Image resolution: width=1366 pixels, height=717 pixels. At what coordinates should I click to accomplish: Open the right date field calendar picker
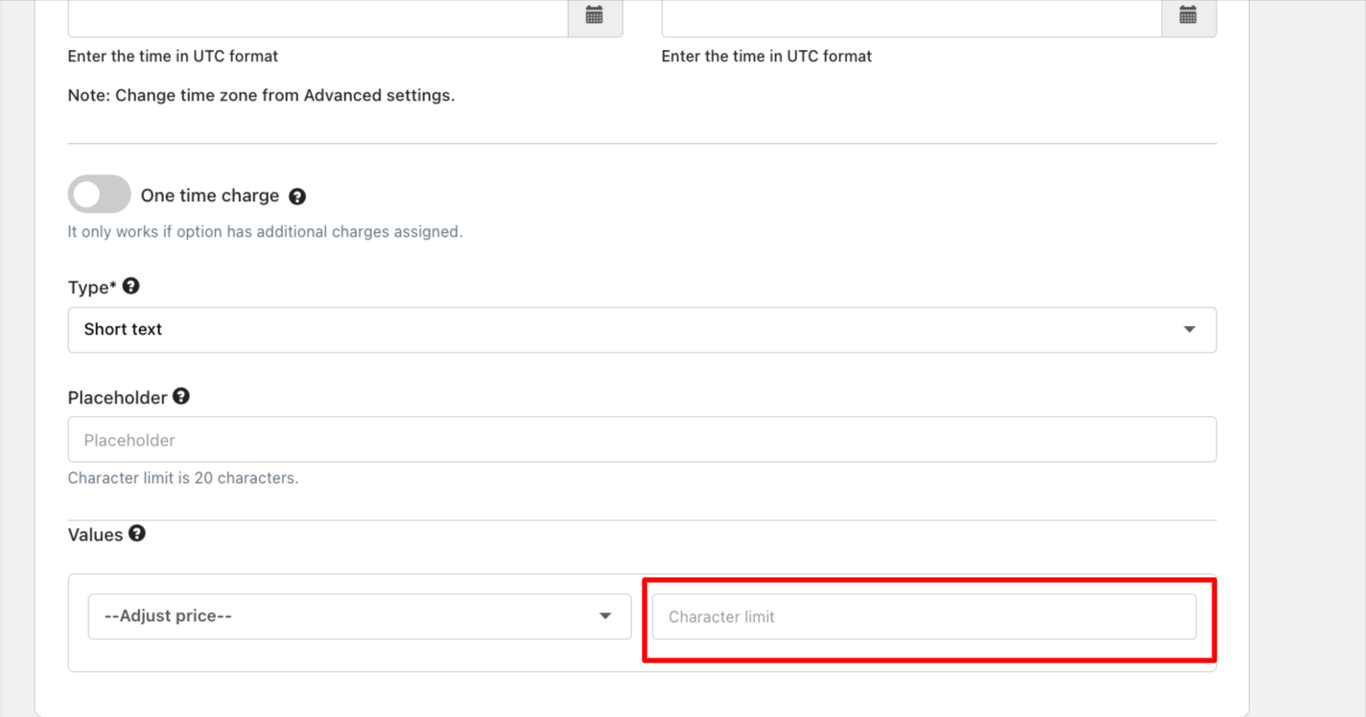tap(1188, 16)
